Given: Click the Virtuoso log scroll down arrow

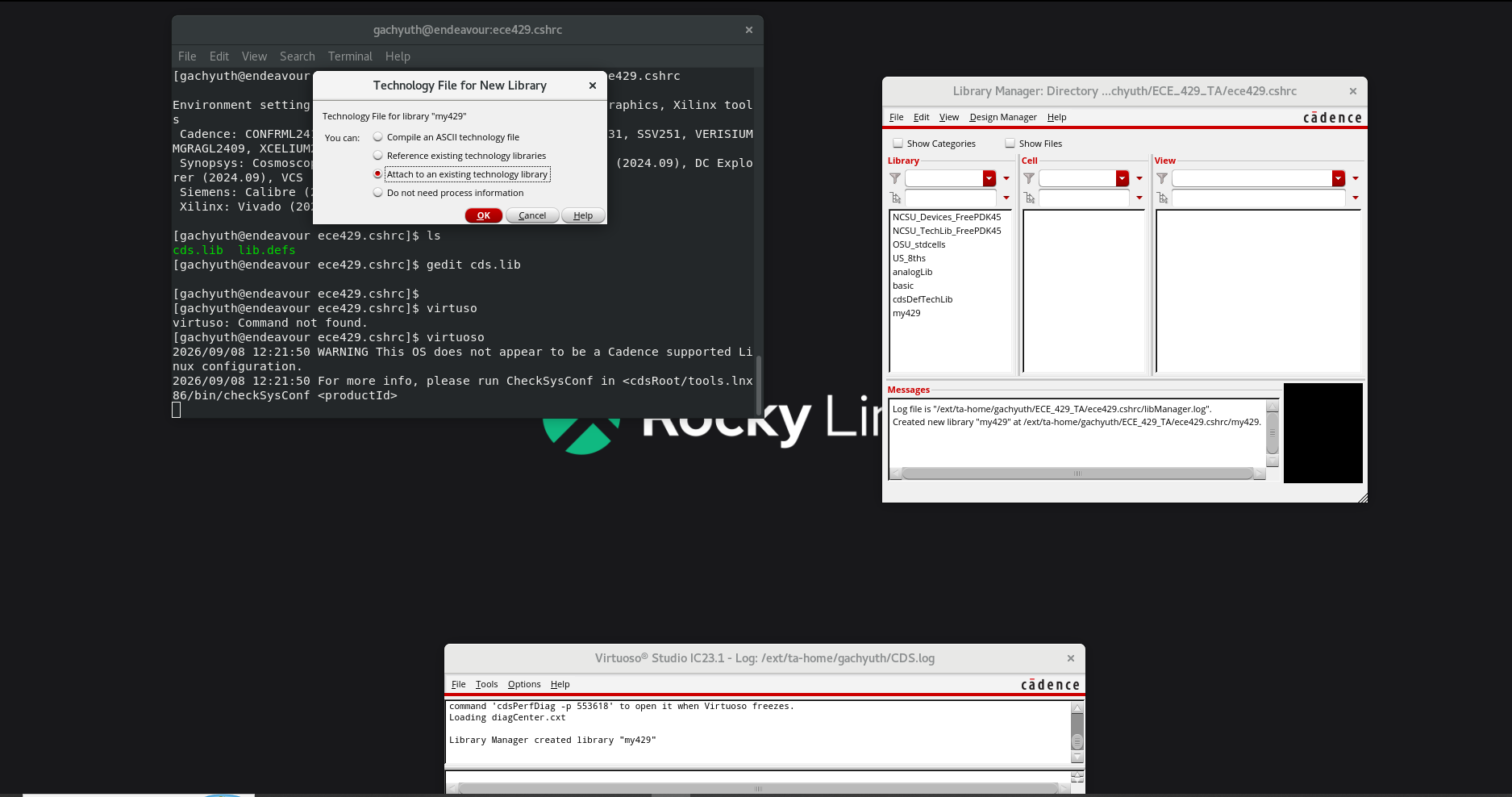Looking at the screenshot, I should pos(1077,757).
